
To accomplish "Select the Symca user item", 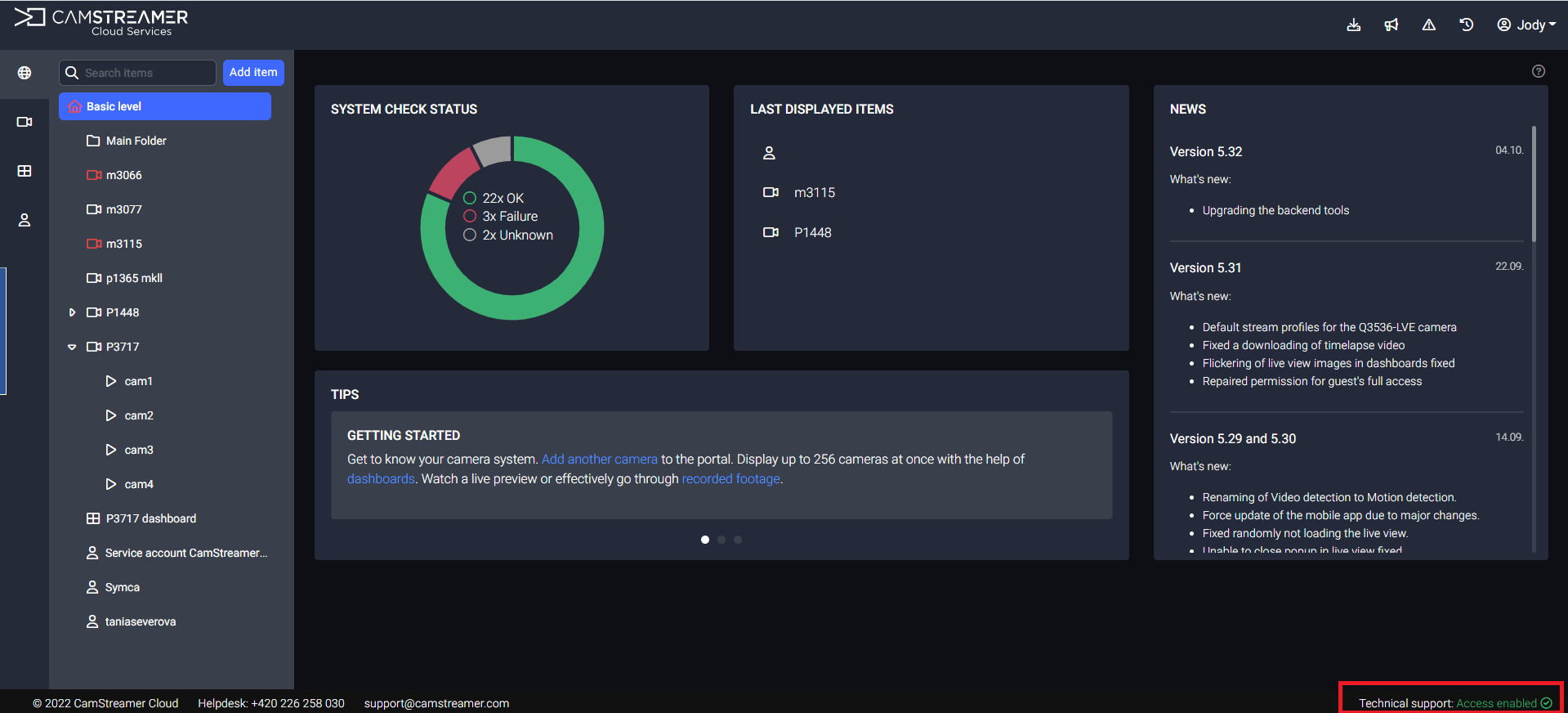I will coord(113,587).
